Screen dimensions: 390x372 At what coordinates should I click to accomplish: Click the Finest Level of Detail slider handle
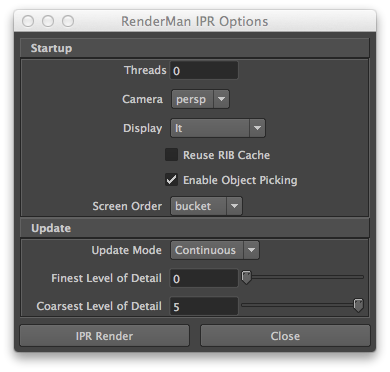pos(246,277)
